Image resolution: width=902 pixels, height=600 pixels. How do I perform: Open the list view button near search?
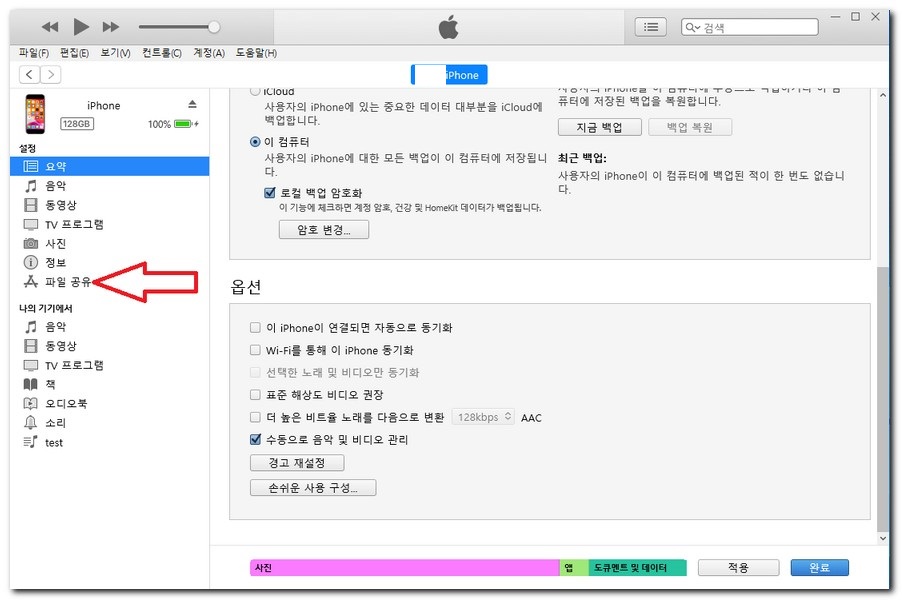650,27
